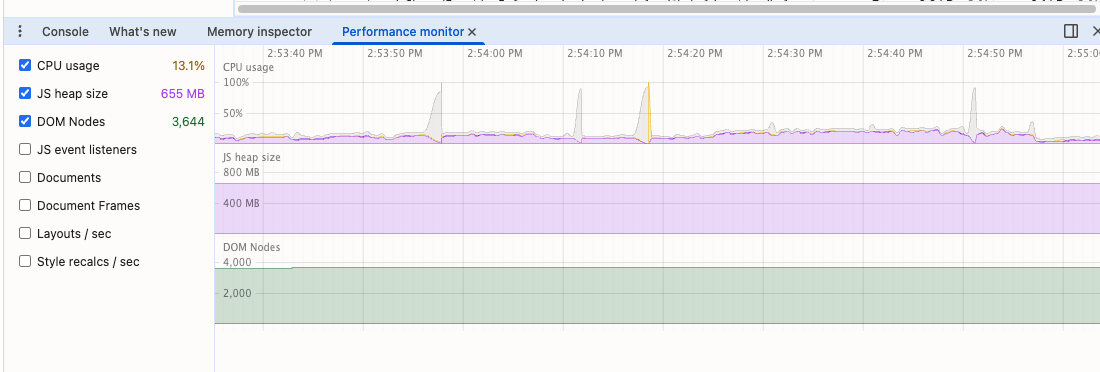Enable the Style recalcs / sec checkbox
The height and width of the screenshot is (372, 1100).
25,261
